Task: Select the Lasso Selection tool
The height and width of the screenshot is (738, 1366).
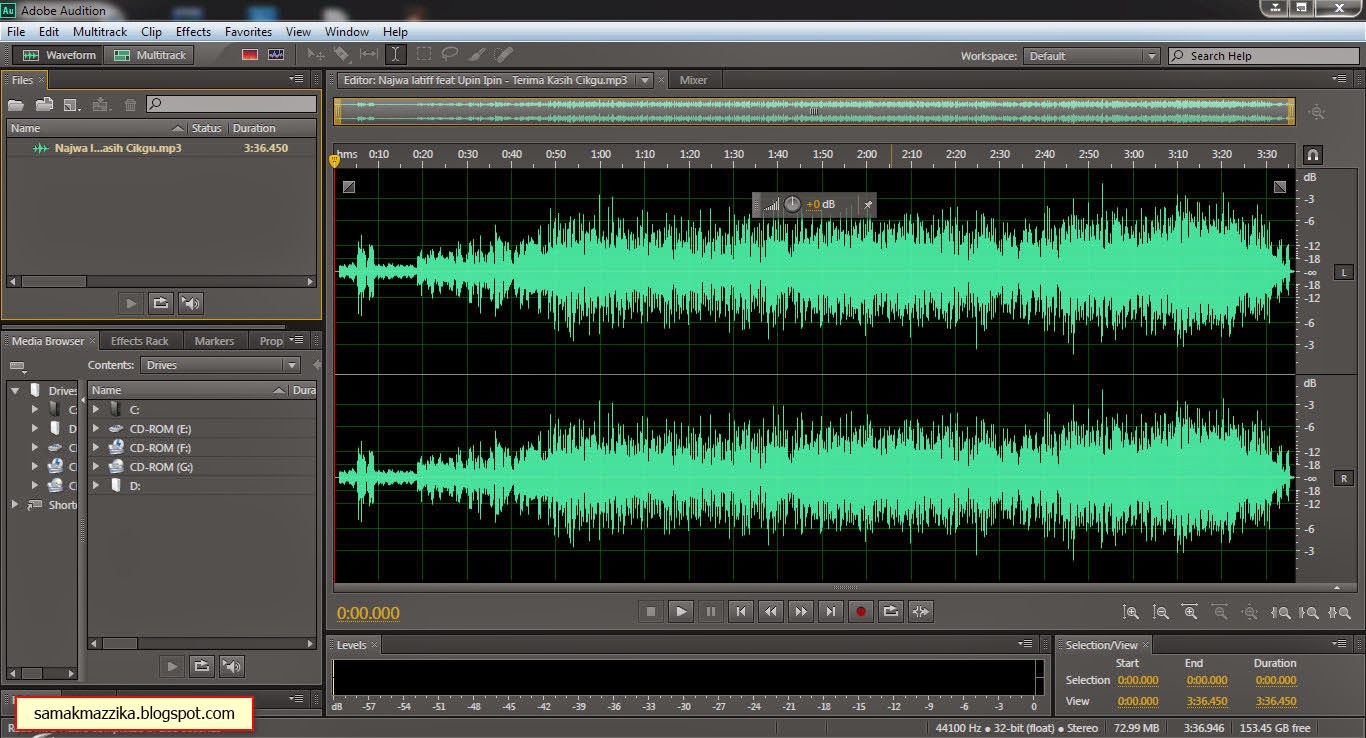Action: coord(450,55)
